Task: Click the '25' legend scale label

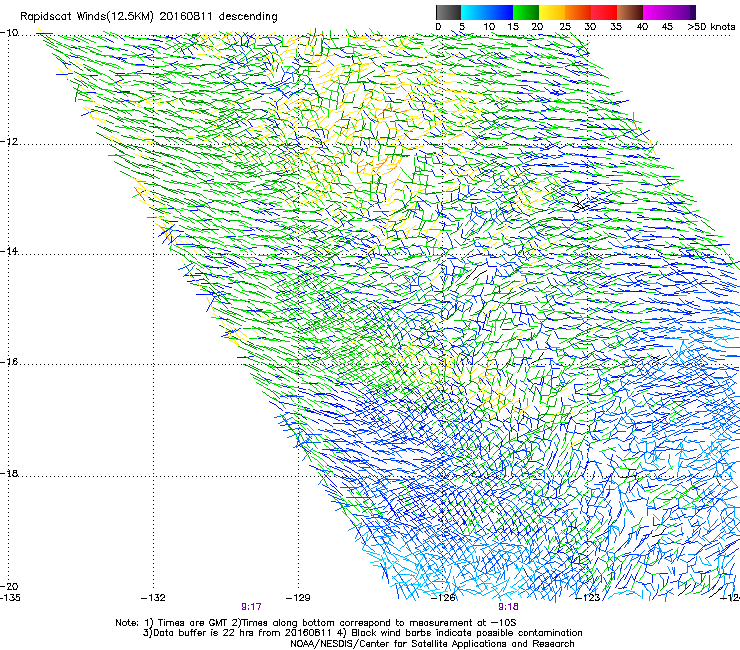Action: click(564, 27)
